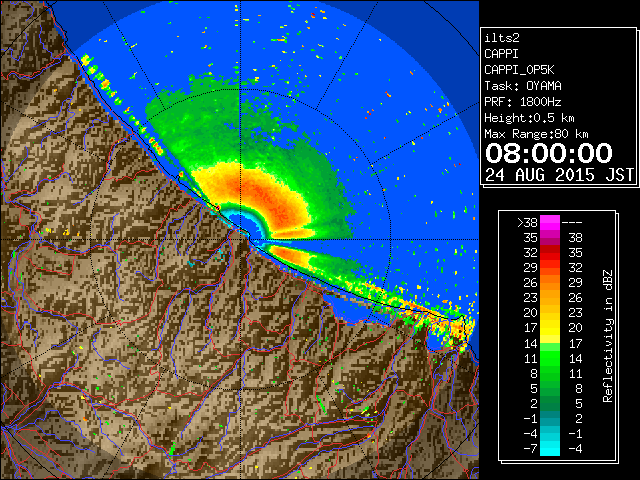Click the cyan -7 dBZ legend swatch

tap(550, 448)
